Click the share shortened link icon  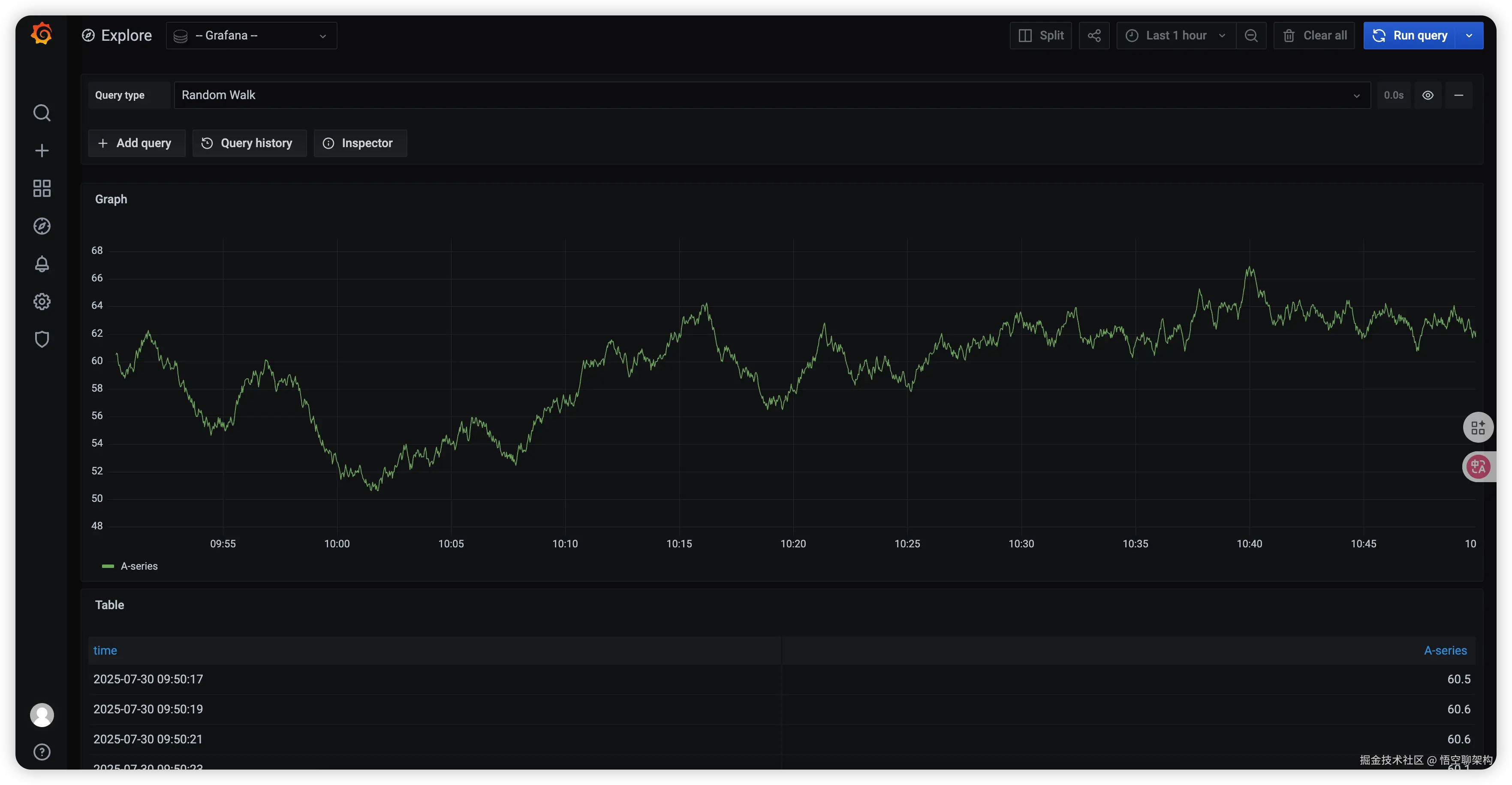pos(1093,36)
